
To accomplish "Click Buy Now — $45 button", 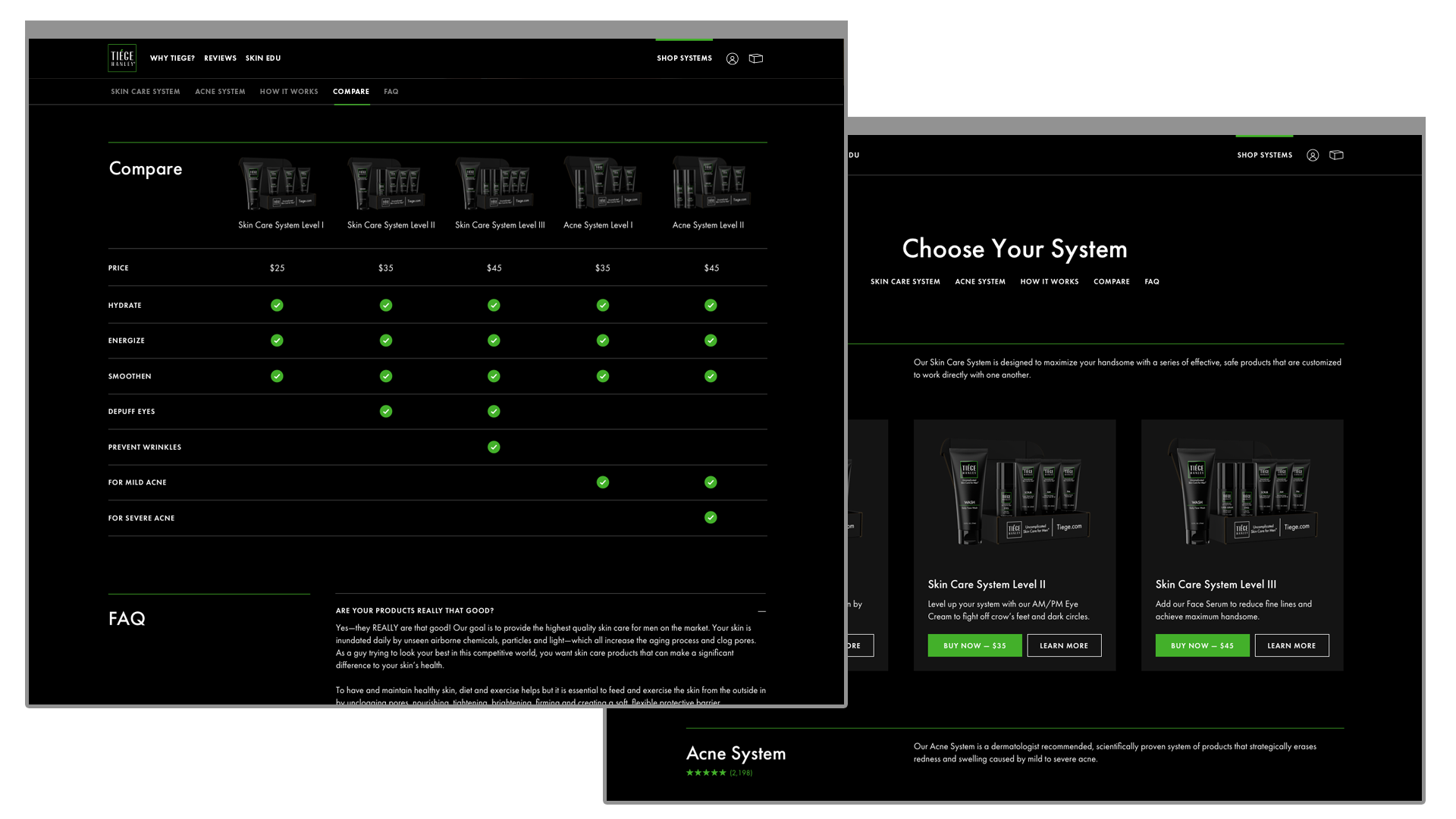I will (x=1202, y=645).
